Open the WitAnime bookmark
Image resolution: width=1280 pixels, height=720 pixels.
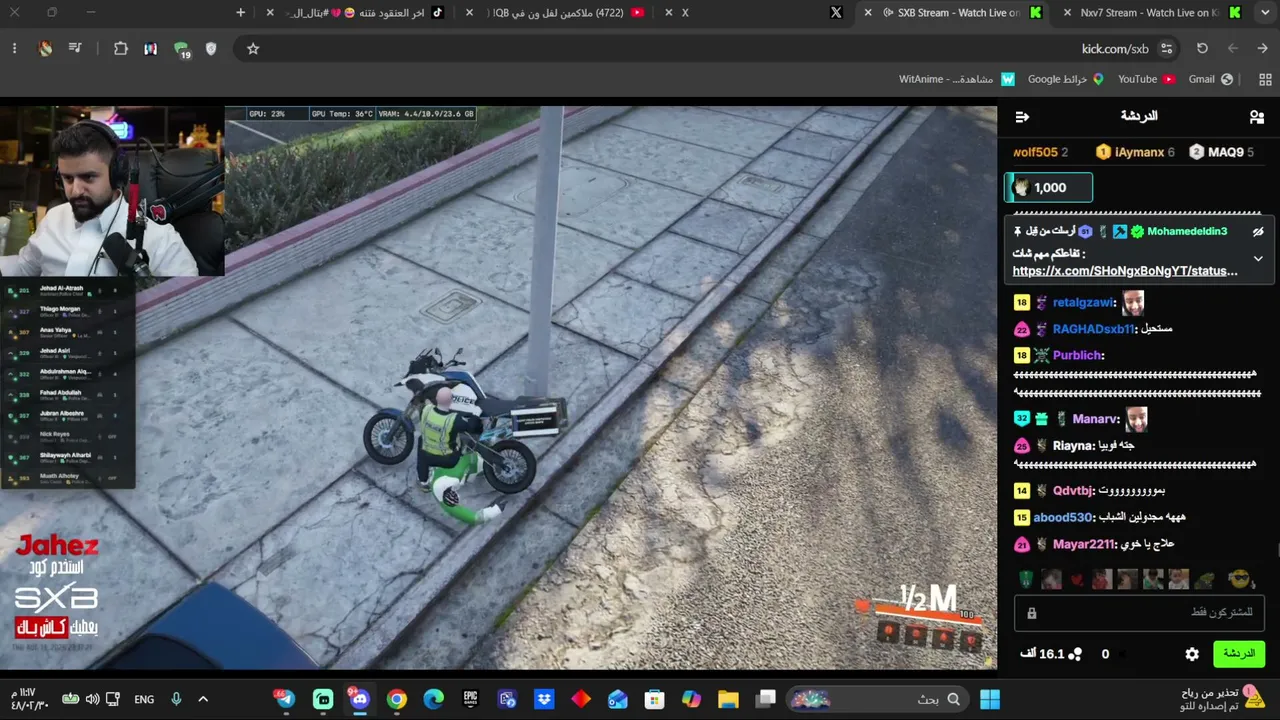click(x=957, y=79)
